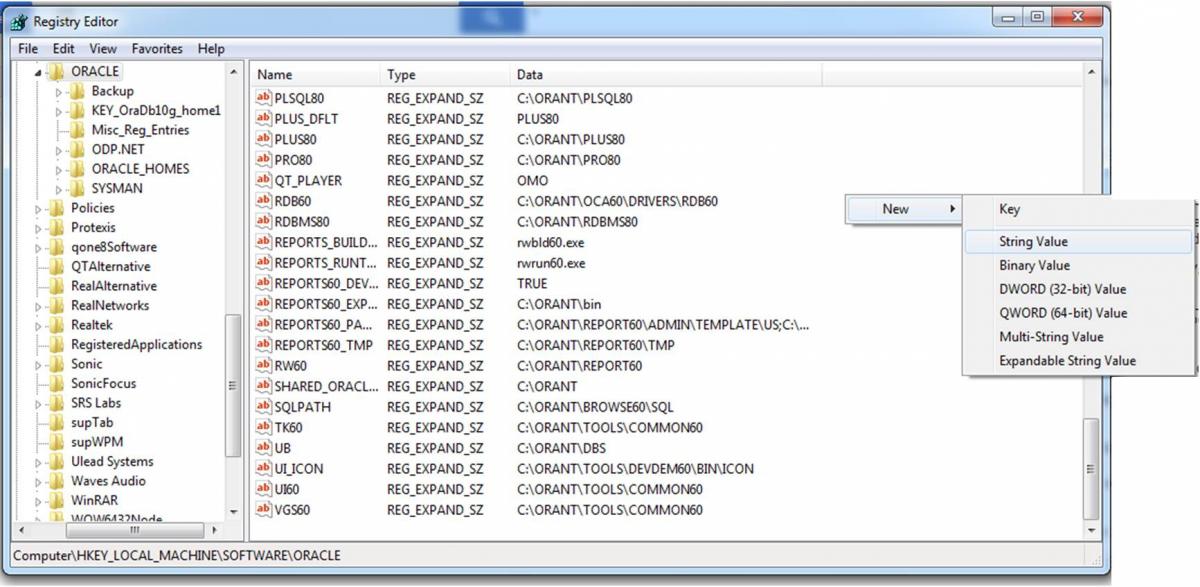Viewport: 1200px width, 587px height.
Task: Click the string icon beside UI_ICON
Action: [264, 468]
